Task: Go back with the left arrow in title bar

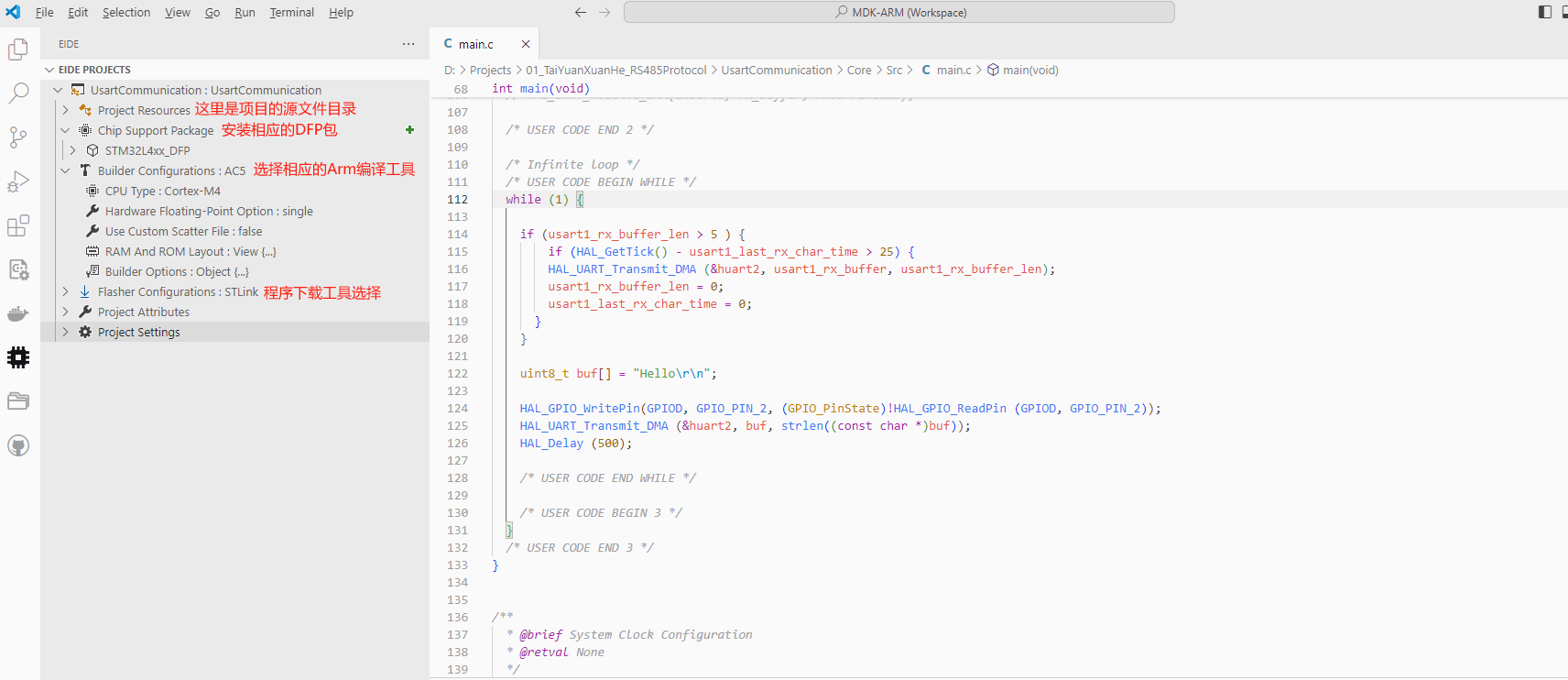Action: [x=580, y=12]
